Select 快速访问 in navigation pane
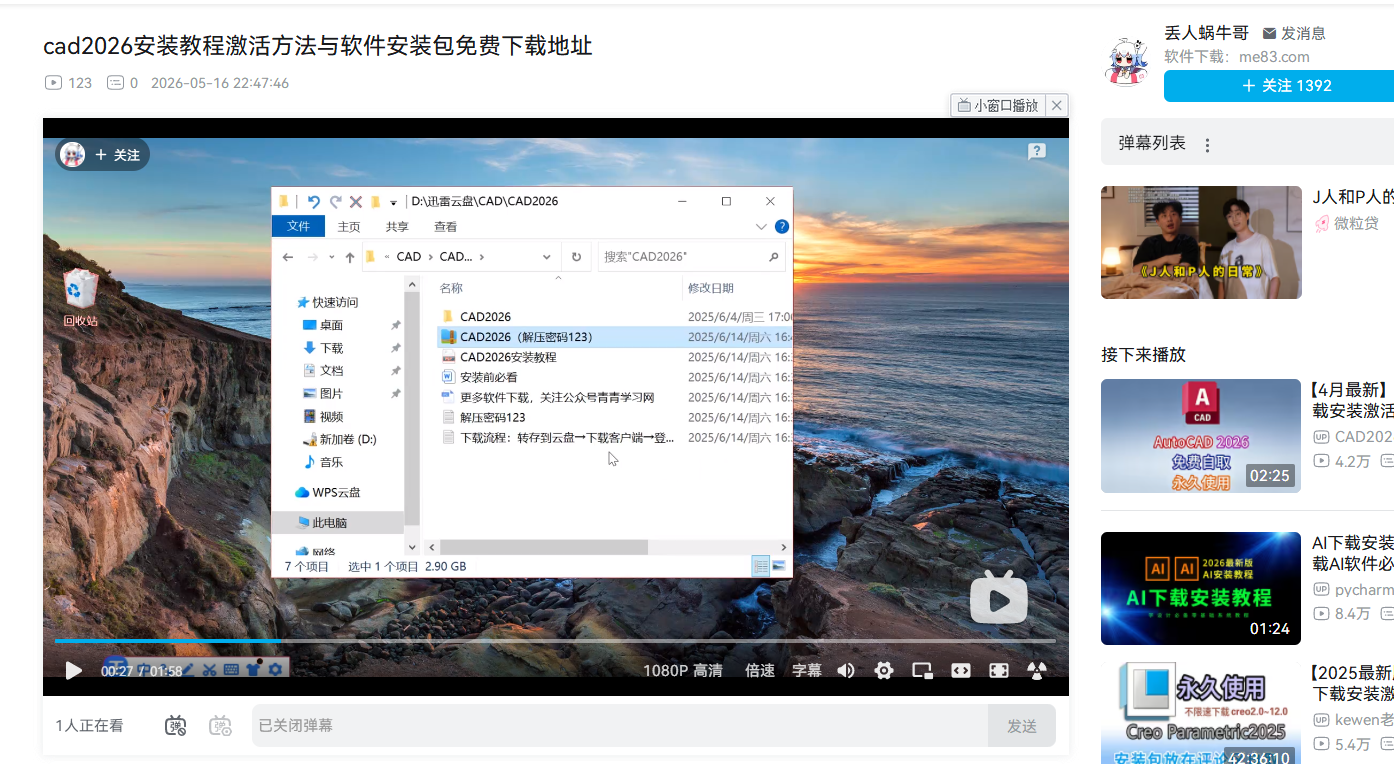 point(334,302)
